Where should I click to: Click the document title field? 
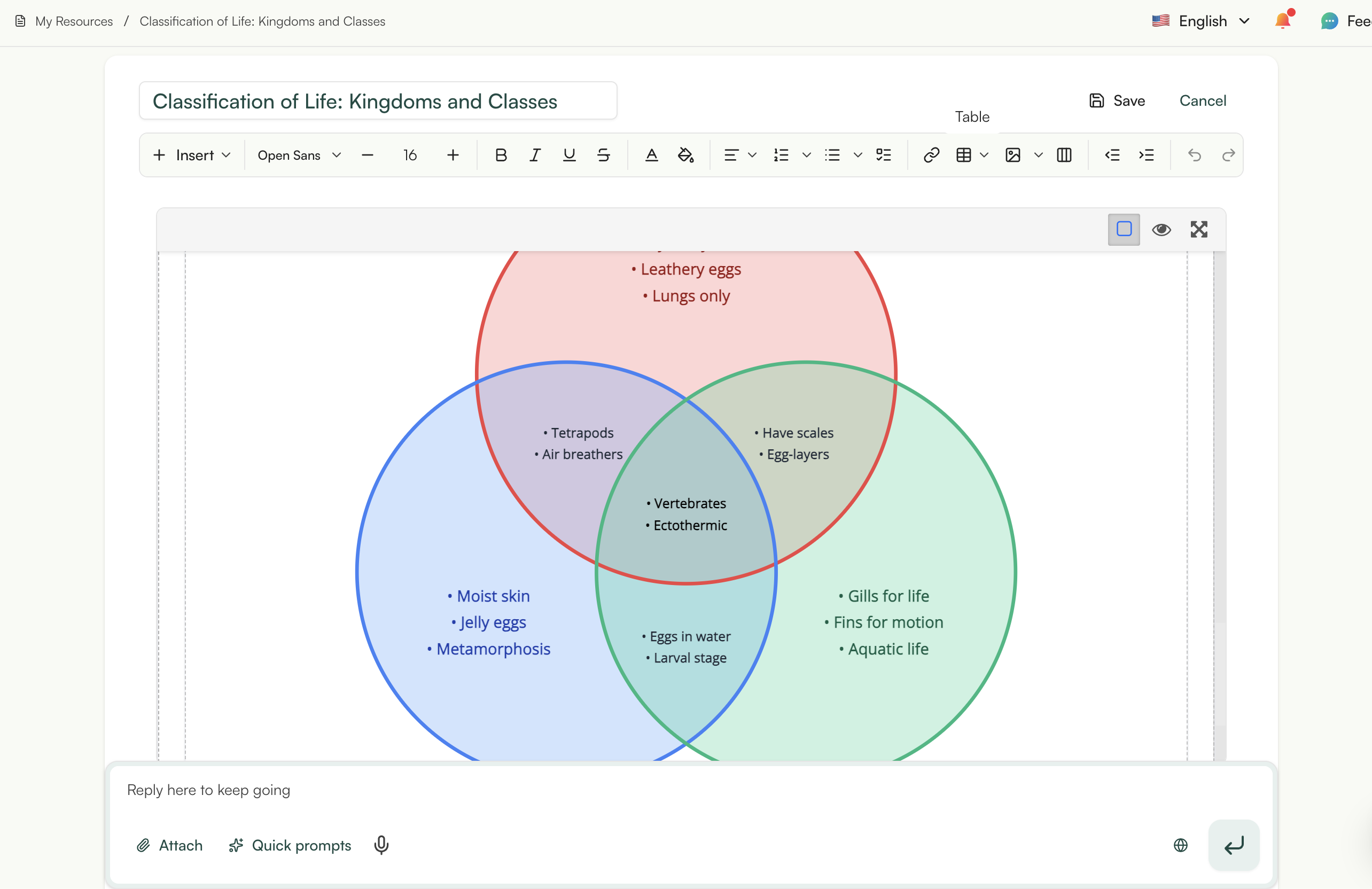(378, 101)
